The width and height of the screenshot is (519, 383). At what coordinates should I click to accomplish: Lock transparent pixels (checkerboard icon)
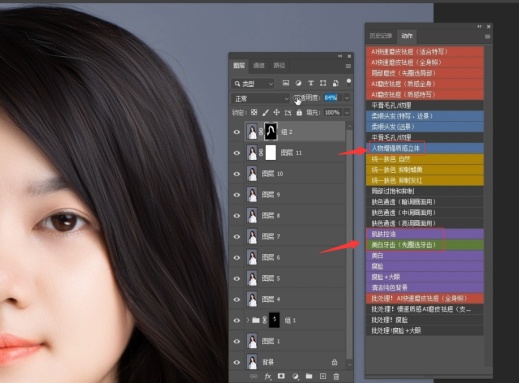254,112
